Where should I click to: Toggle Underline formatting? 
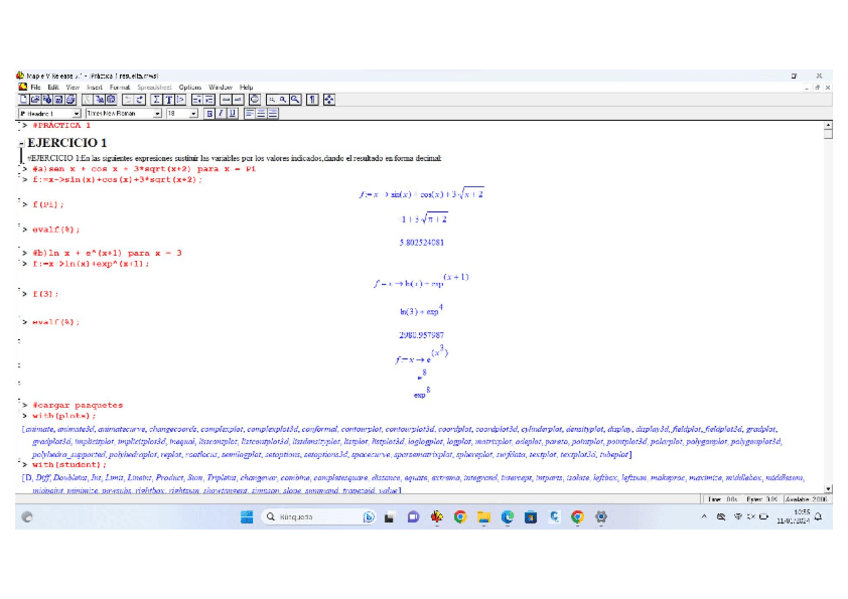pos(233,114)
